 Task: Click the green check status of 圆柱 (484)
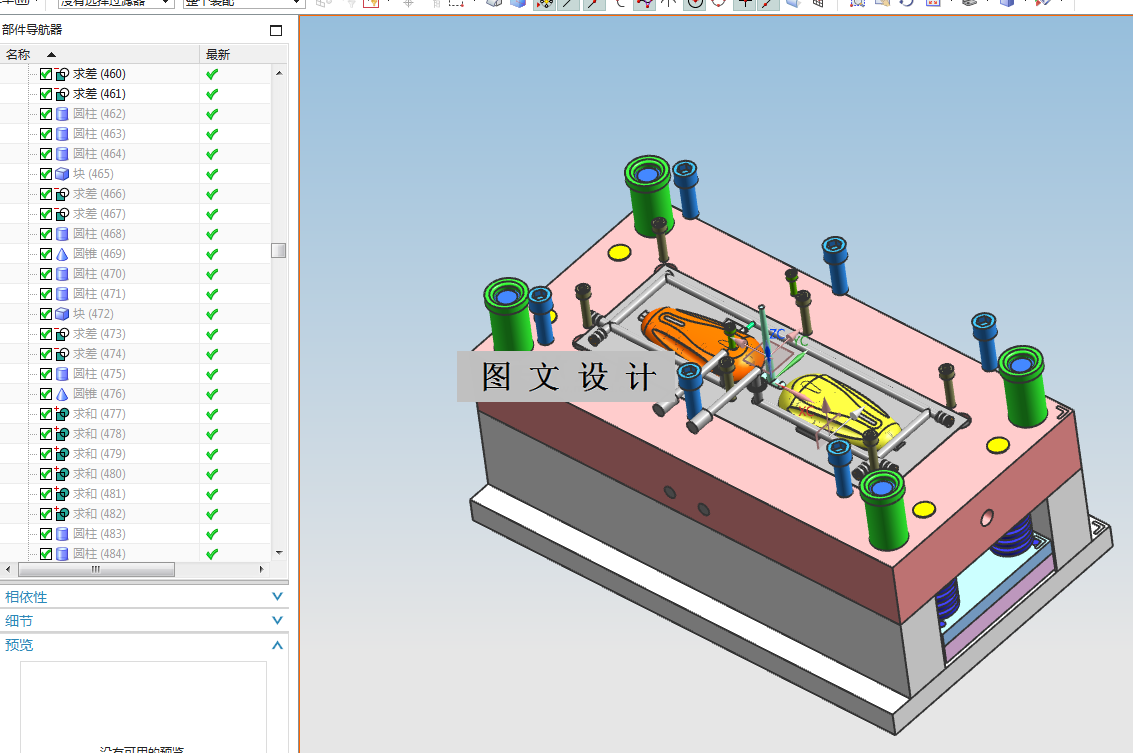[212, 554]
